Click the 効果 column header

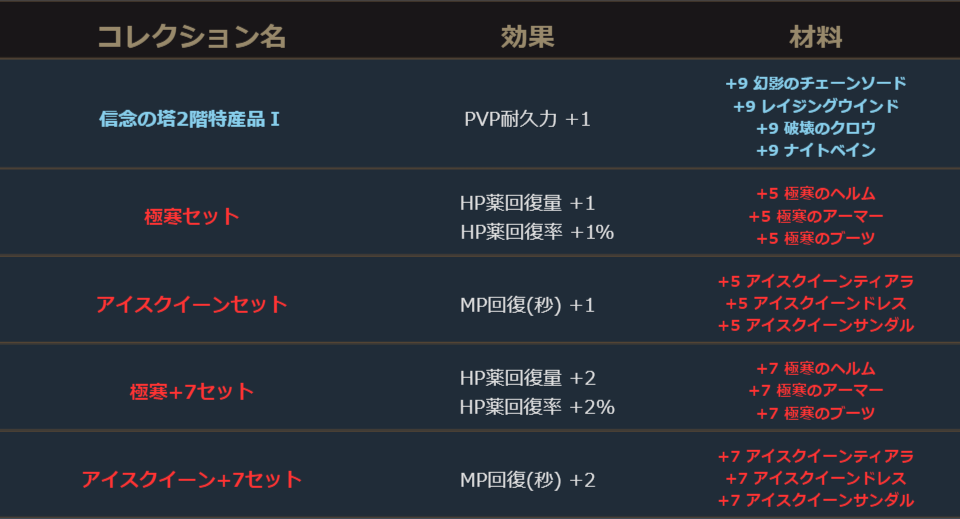coord(527,38)
